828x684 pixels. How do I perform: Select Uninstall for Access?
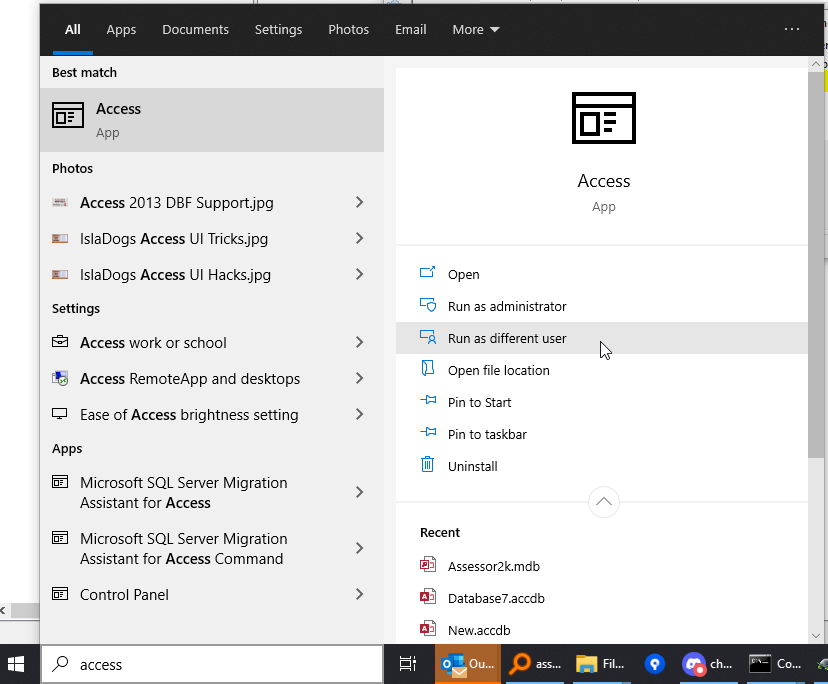click(x=601, y=466)
